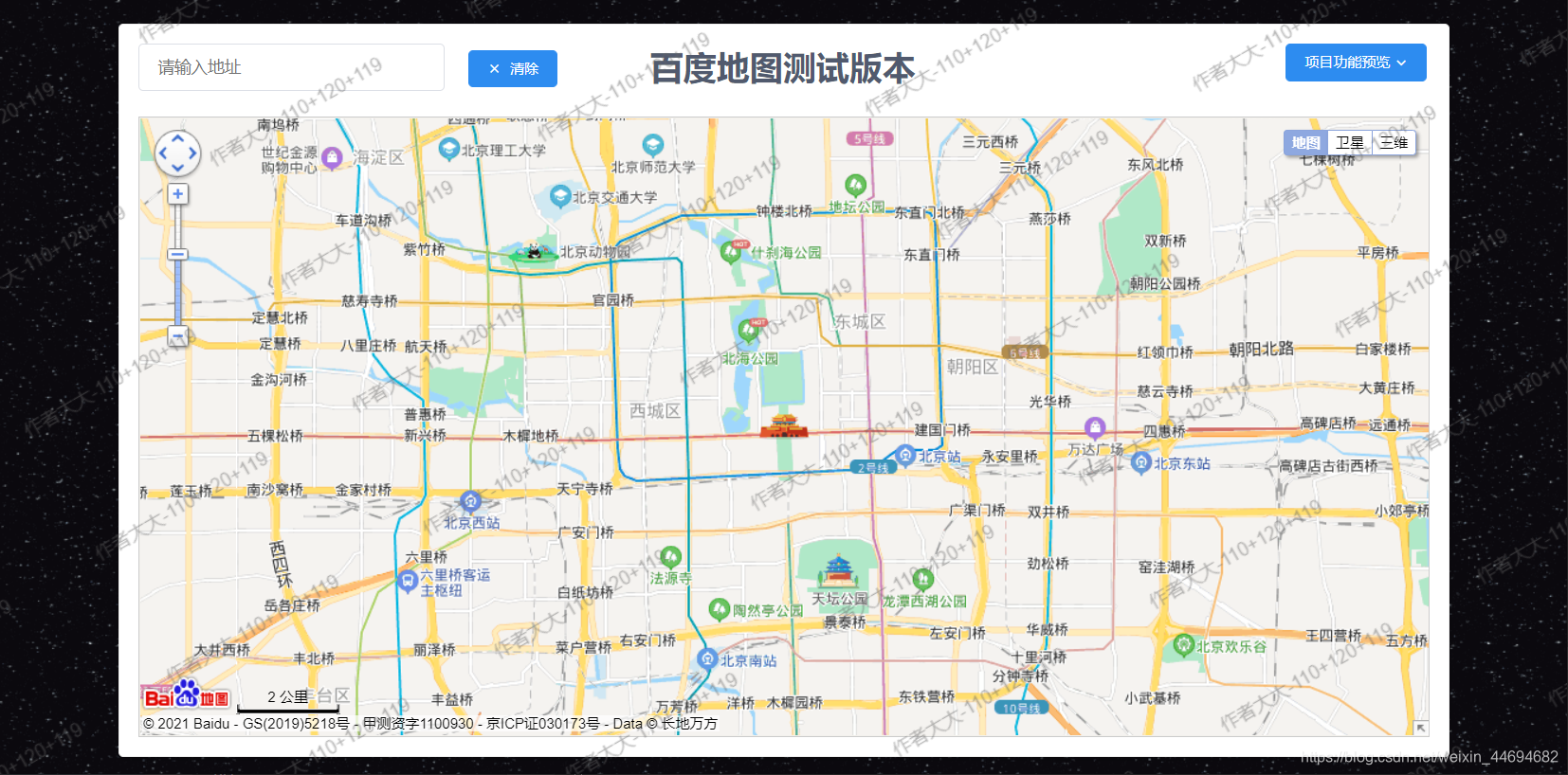Click the 什刹海公园 park icon
Image resolution: width=1568 pixels, height=775 pixels.
(730, 251)
